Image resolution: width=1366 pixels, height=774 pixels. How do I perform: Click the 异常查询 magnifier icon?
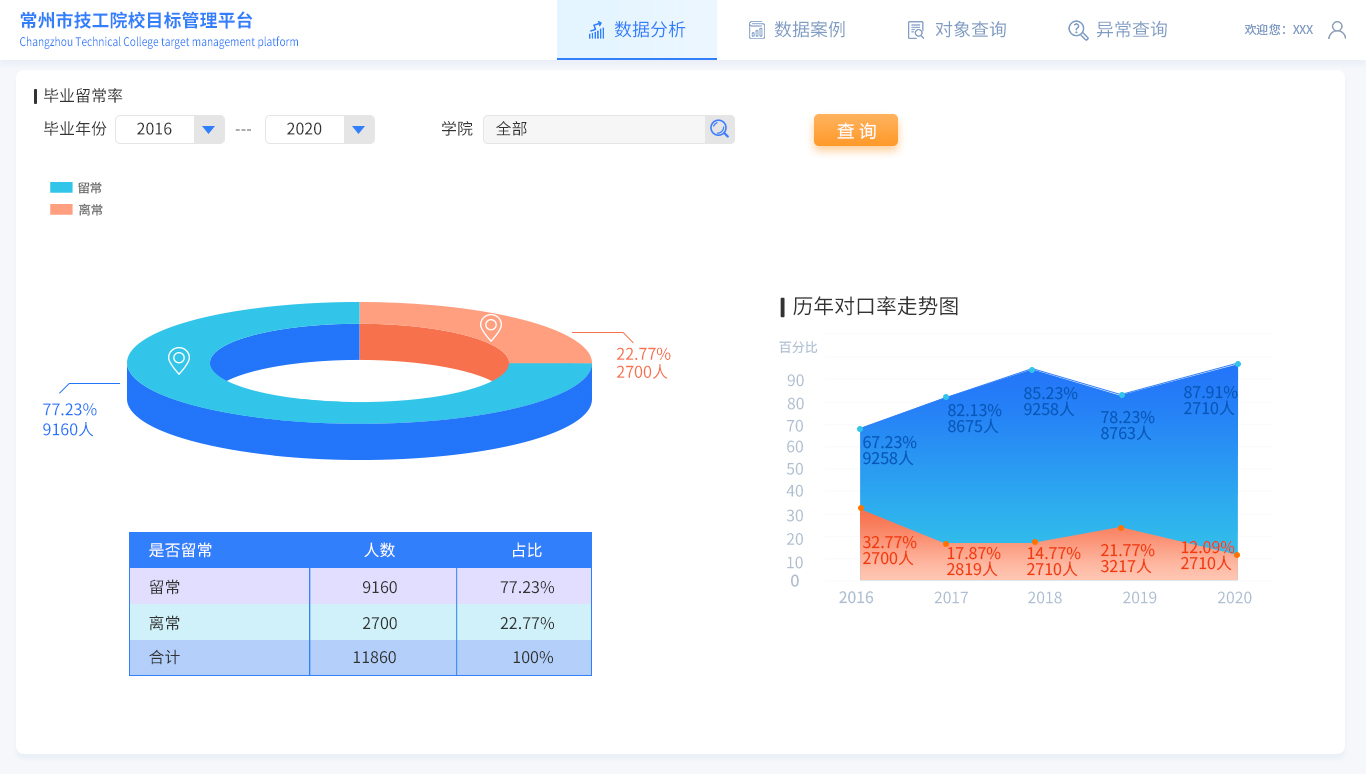coord(1077,30)
